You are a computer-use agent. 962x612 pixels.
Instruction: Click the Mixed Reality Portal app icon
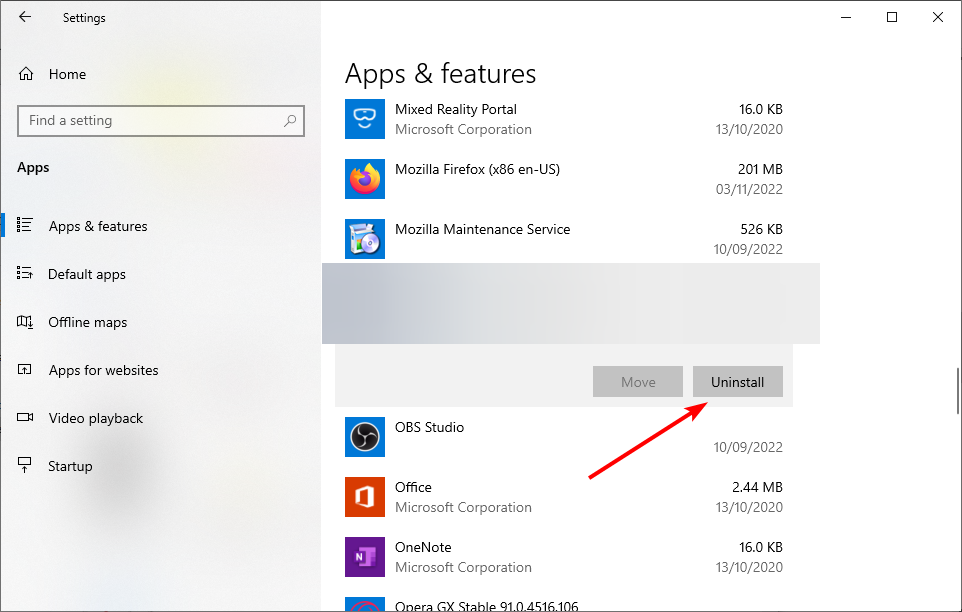[x=364, y=119]
